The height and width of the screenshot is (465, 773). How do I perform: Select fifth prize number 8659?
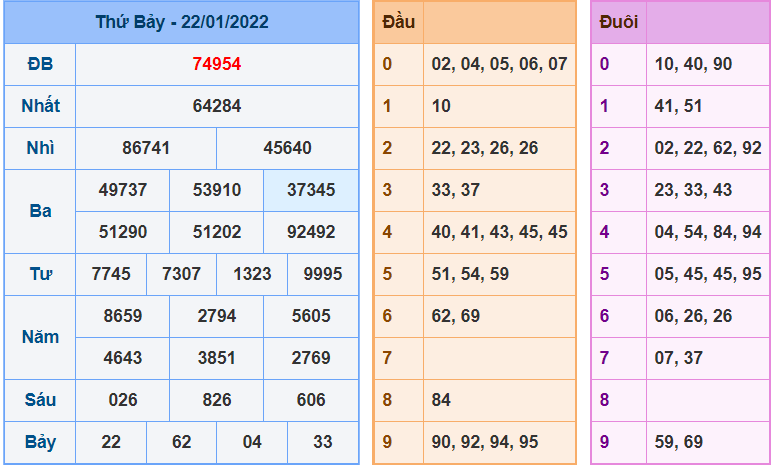point(123,316)
